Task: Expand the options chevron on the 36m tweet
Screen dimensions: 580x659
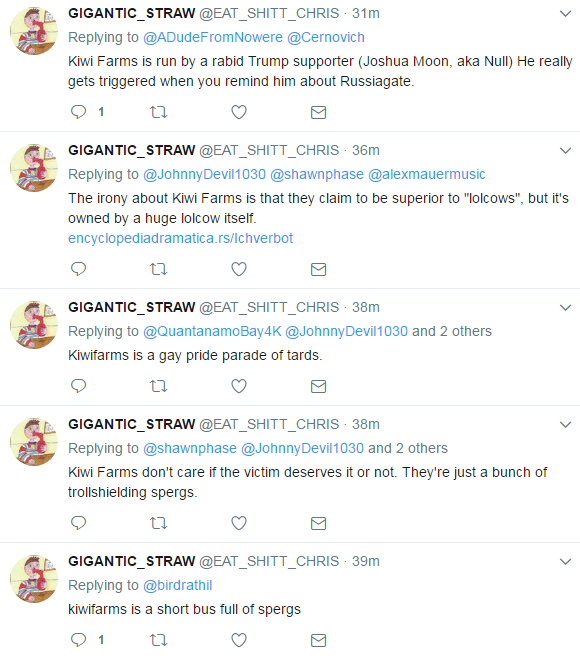Action: coord(566,150)
